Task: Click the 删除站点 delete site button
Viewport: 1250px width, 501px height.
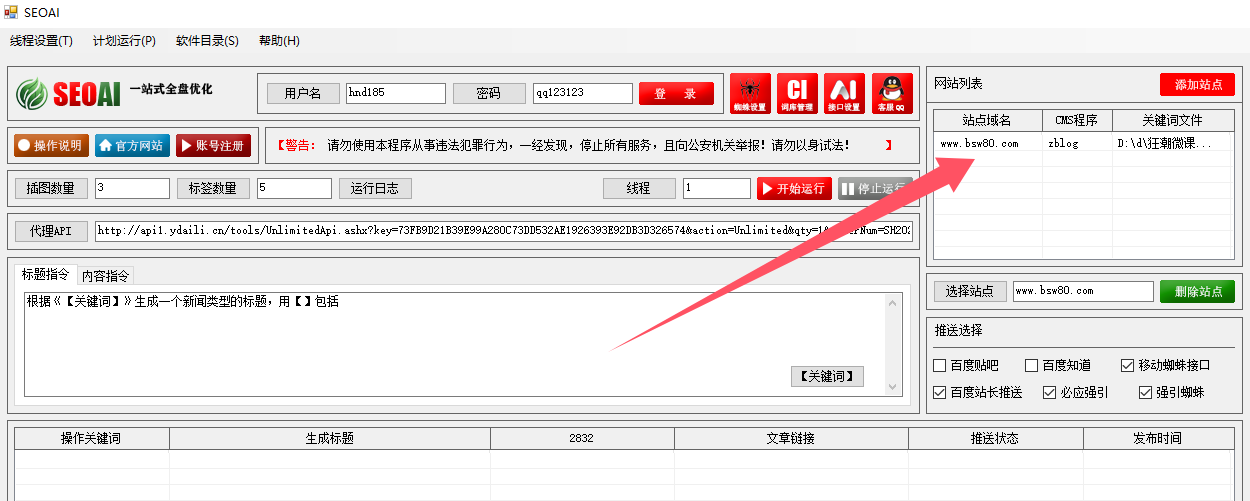Action: point(1197,291)
